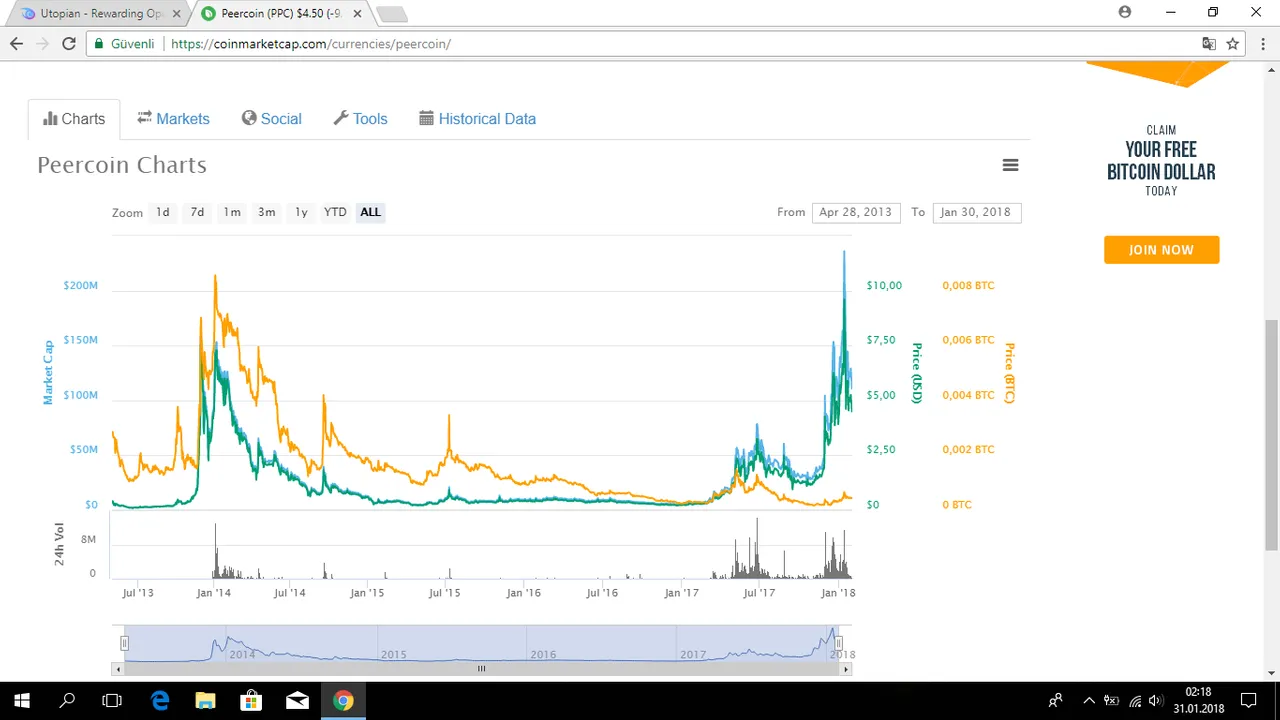Screen dimensions: 1280x720
Task: Check the battery status icon
Action: [1112, 701]
